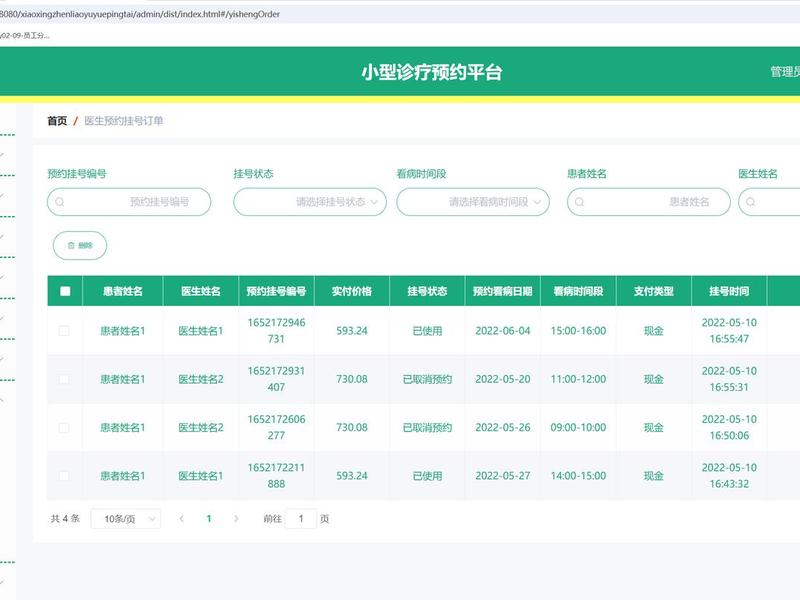Click the 看病时间段 column header
Viewport: 800px width, 600px height.
(x=578, y=291)
